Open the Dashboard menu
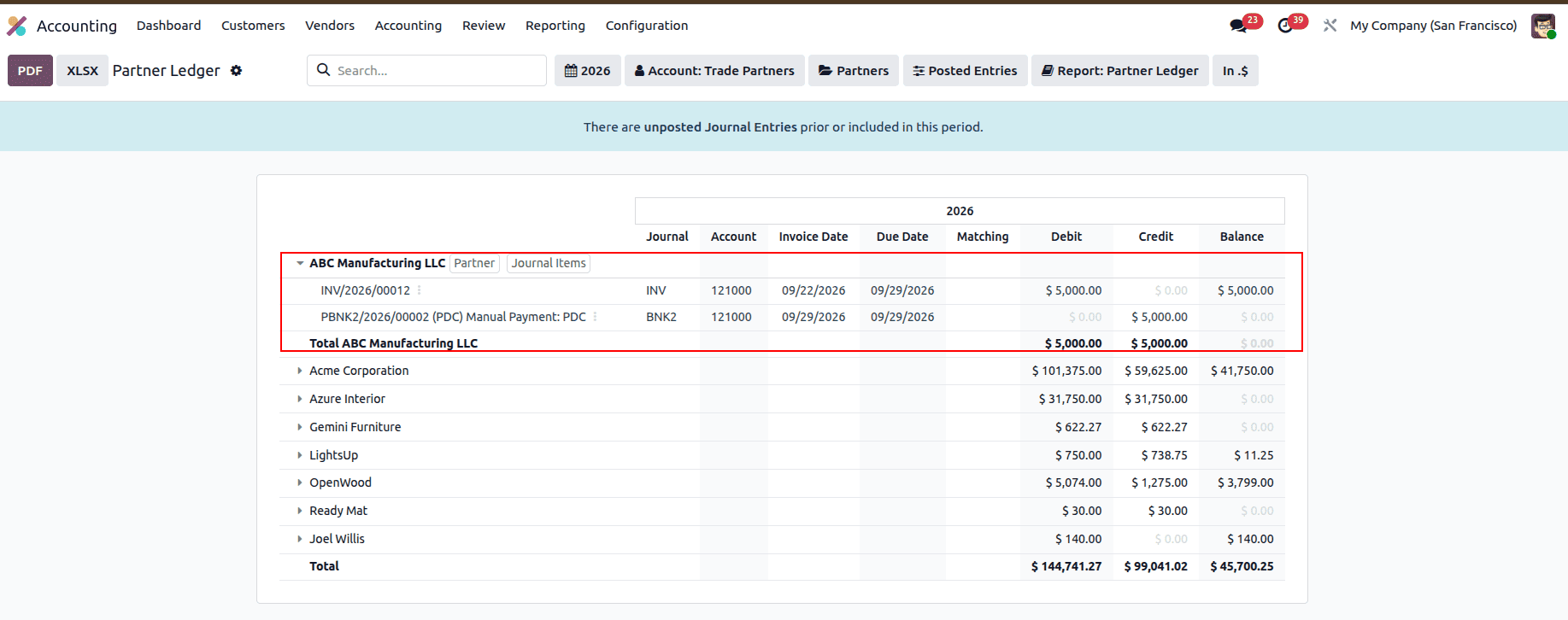This screenshot has width=1568, height=620. point(169,26)
